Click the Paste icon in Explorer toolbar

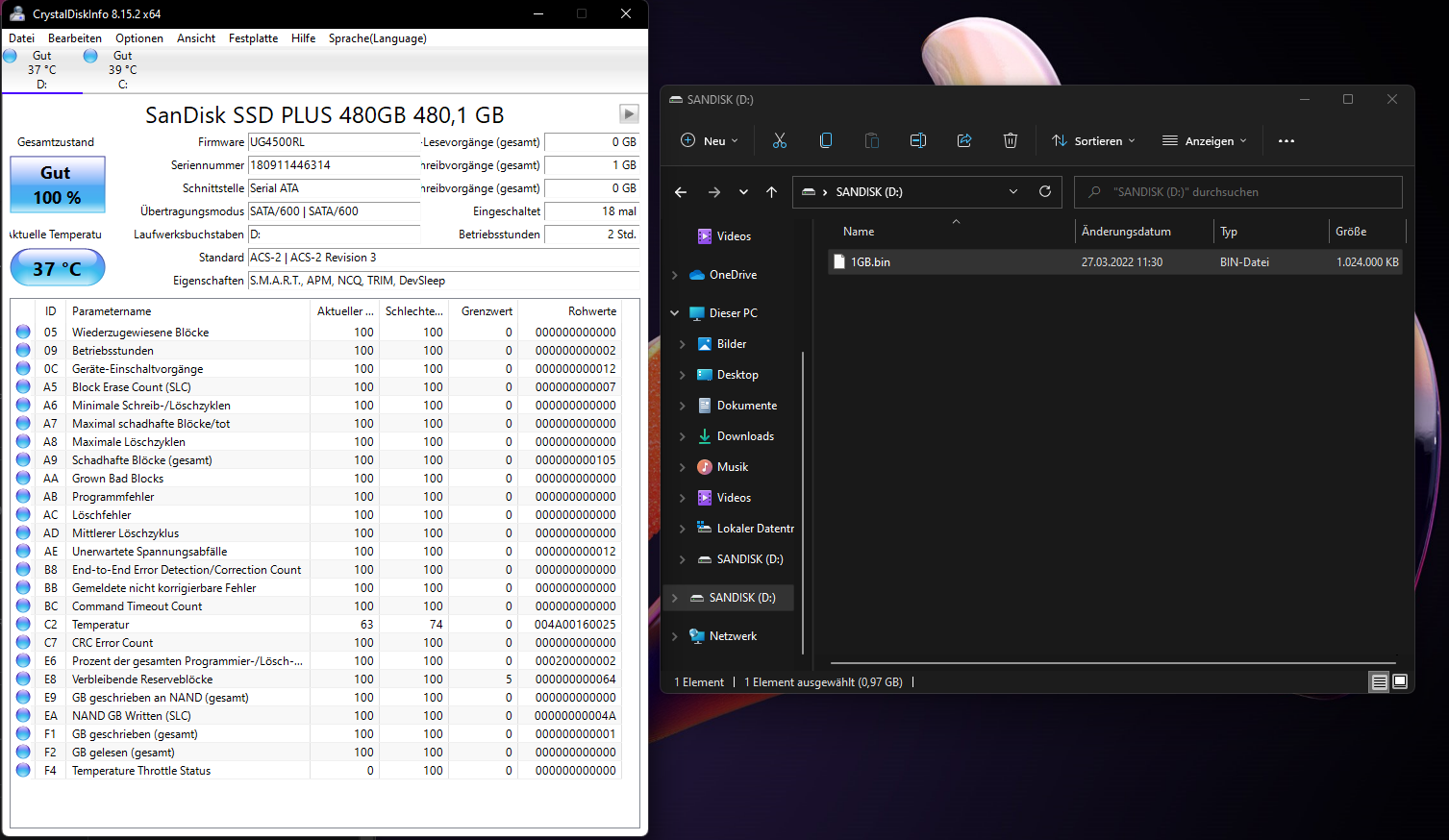point(872,140)
